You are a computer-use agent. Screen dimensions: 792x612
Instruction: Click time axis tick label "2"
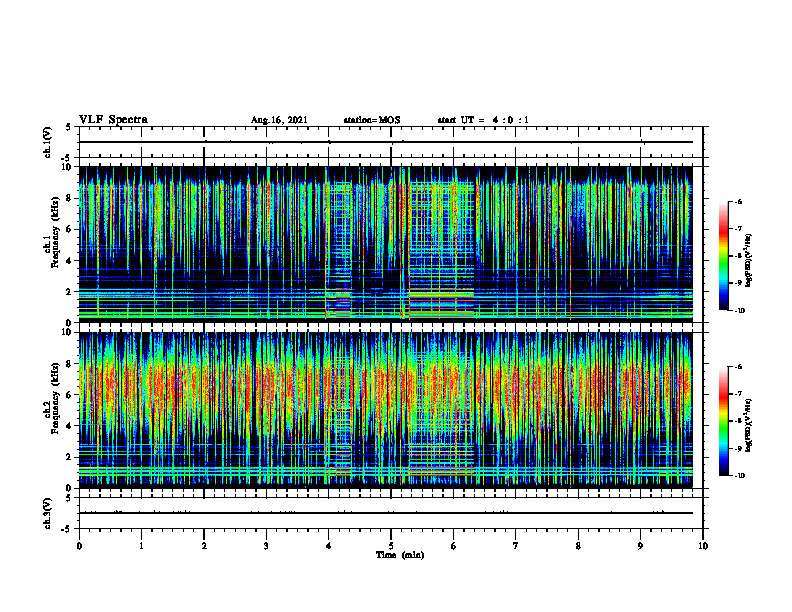tap(204, 546)
